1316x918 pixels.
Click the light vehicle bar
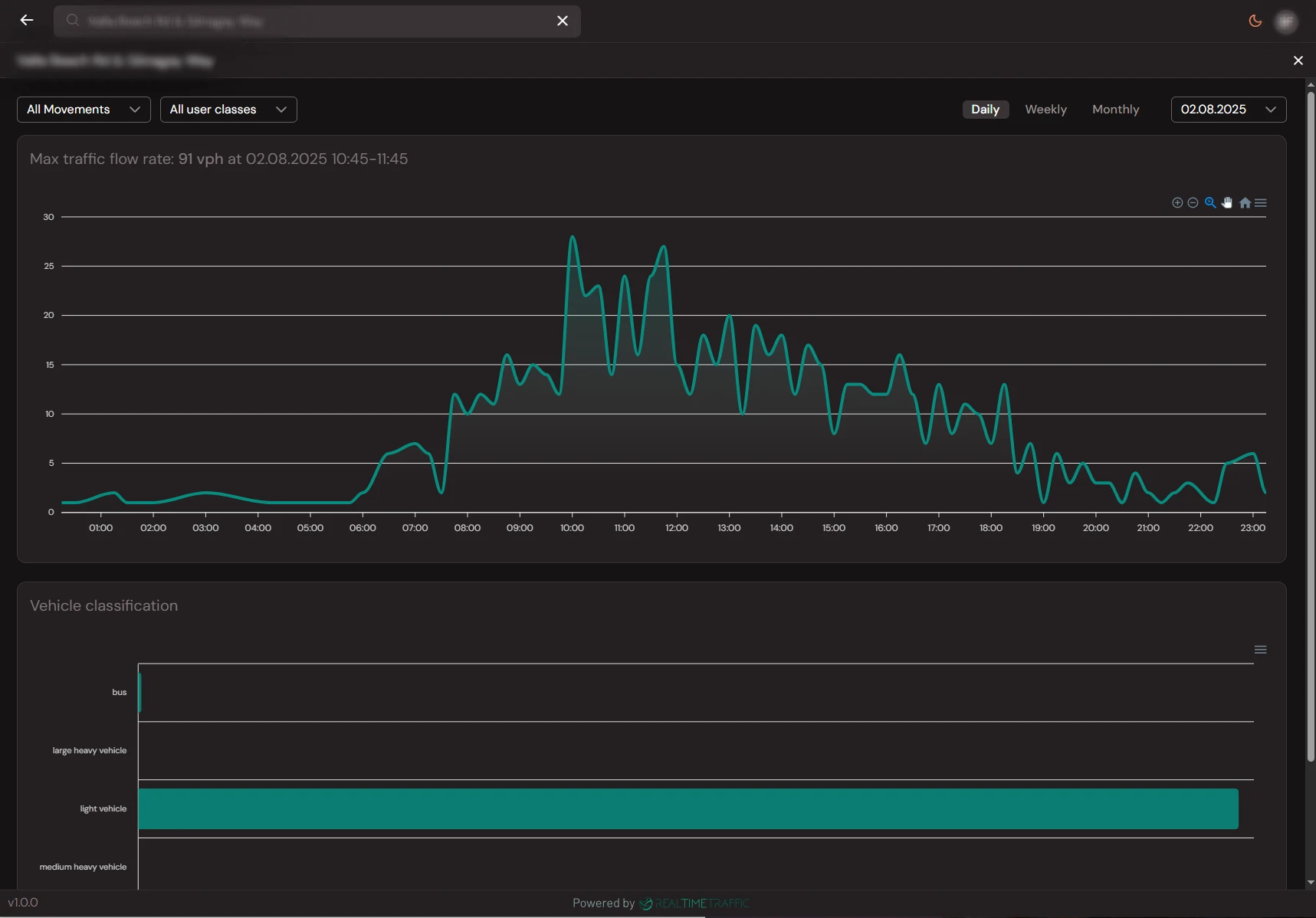pyautogui.click(x=688, y=808)
